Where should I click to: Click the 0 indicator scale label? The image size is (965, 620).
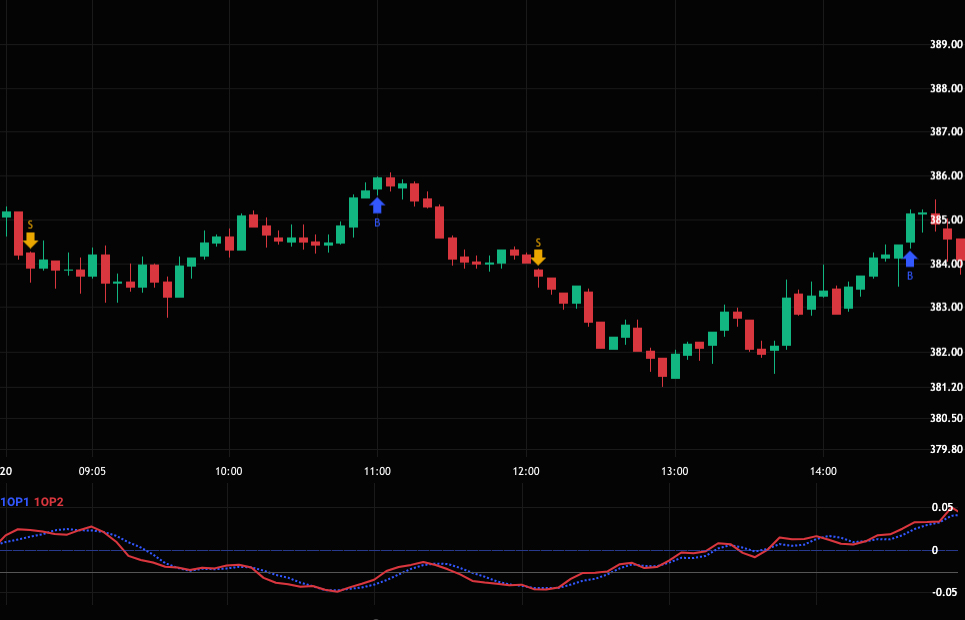[935, 550]
